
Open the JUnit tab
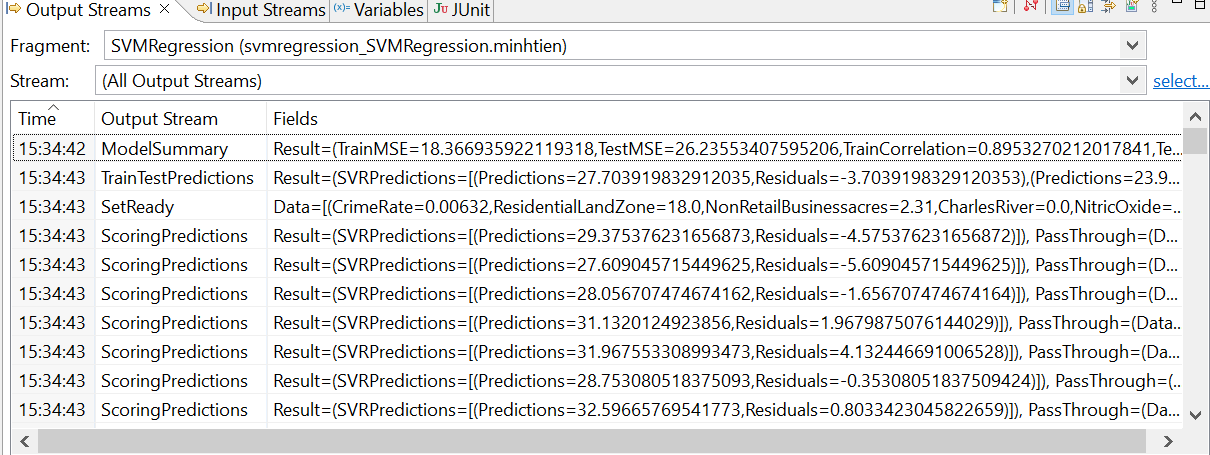pos(460,10)
